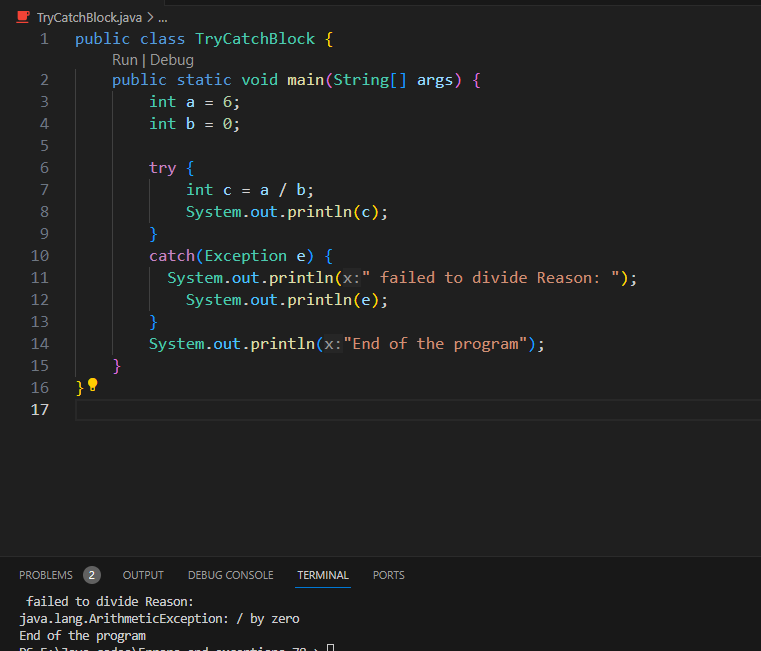761x651 pixels.
Task: Click terminal output 'failed to divide Reason:'
Action: (x=110, y=601)
